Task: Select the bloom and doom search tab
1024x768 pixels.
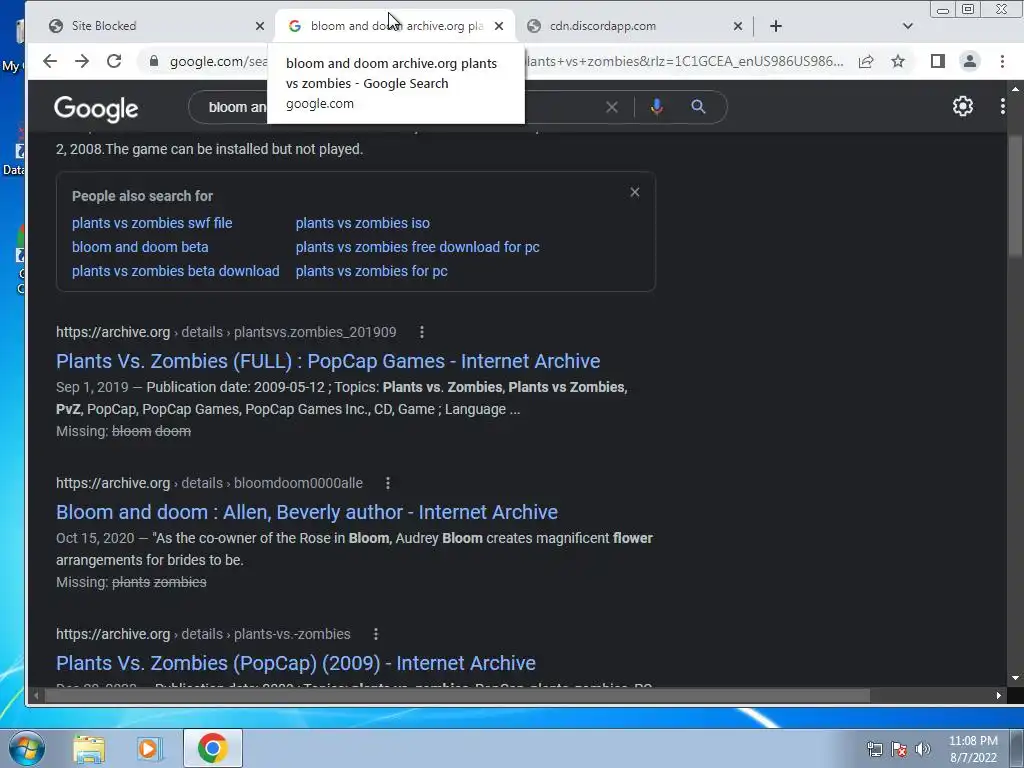Action: (394, 26)
